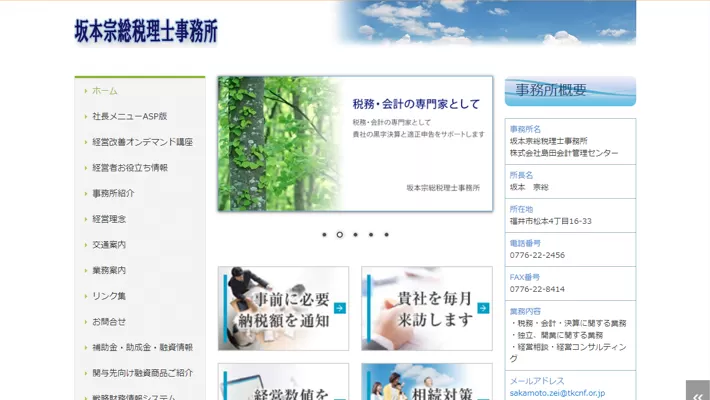Click the arrow icon on 事前に必要納税額を通知 banner
The image size is (710, 400).
[340, 308]
